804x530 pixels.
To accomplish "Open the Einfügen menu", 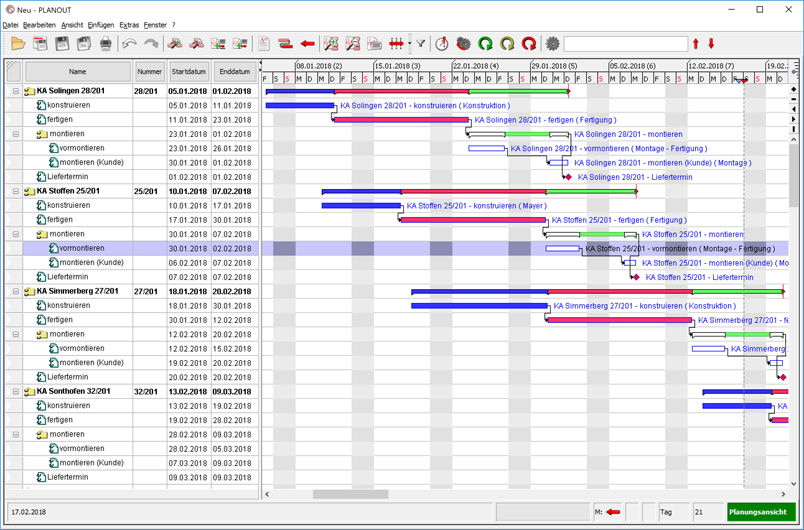I will (x=101, y=25).
